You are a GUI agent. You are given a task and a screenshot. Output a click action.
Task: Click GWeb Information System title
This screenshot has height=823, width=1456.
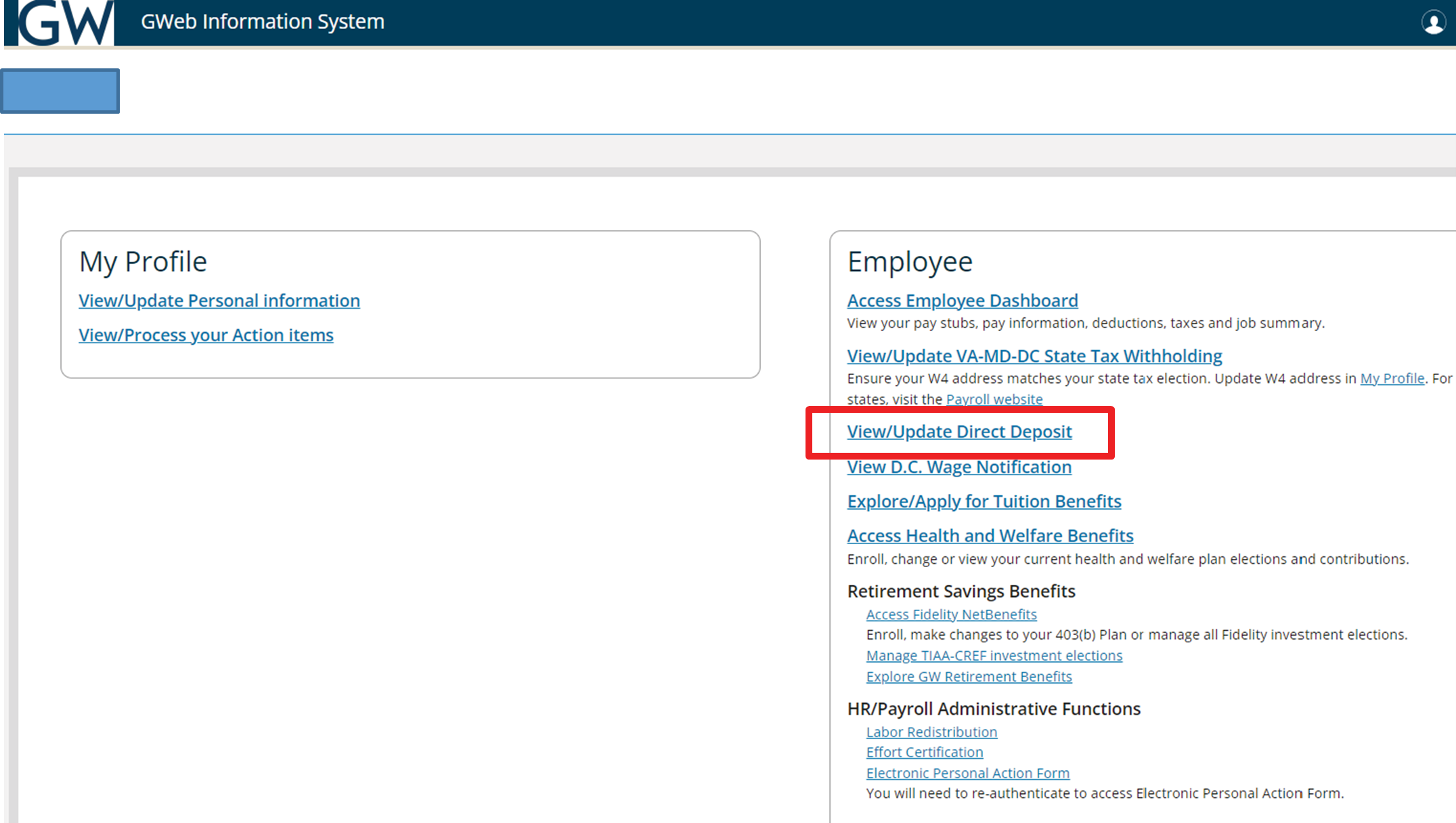(x=262, y=22)
